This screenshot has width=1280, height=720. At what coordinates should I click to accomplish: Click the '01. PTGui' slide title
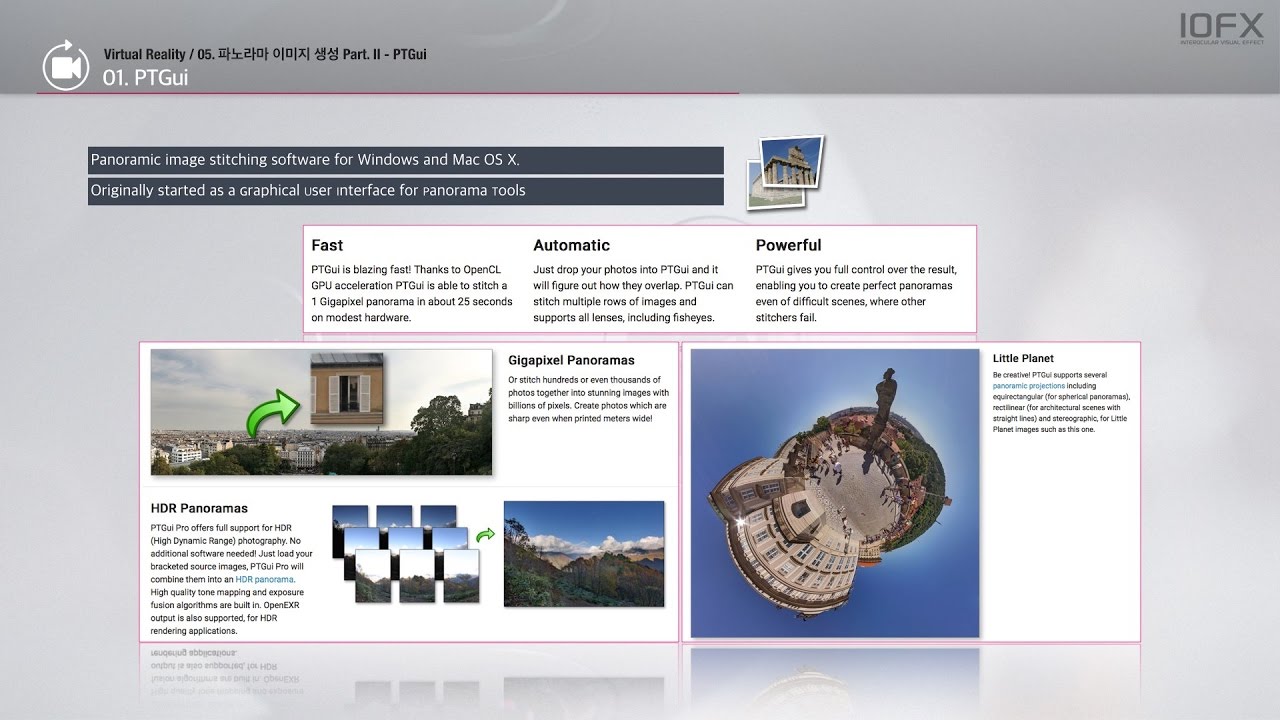[145, 77]
